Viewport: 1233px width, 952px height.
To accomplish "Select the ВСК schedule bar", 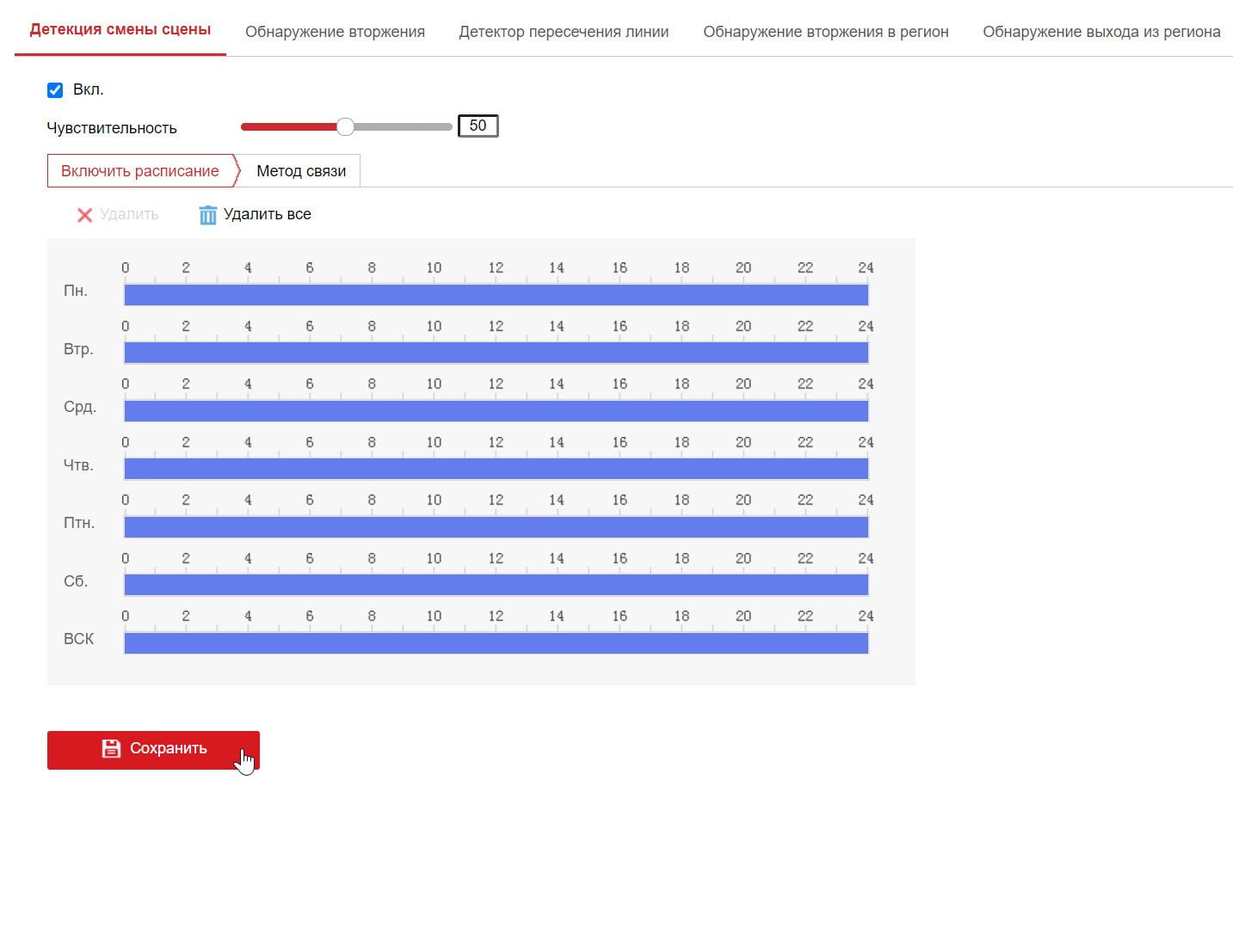I will pos(496,642).
